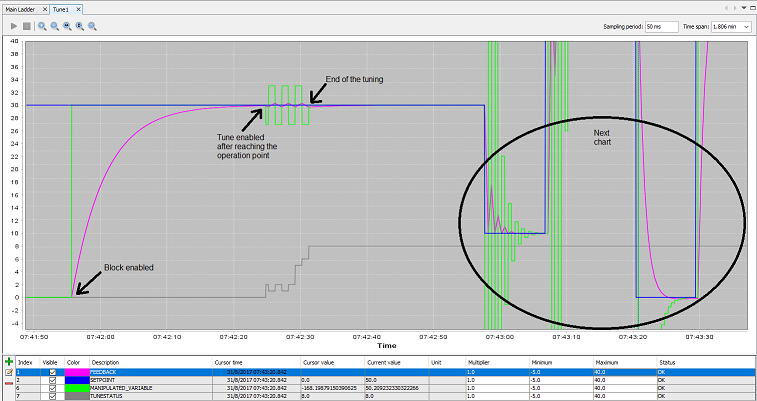Click FEEDBACK row multiplier 1.0 cell
Image resolution: width=757 pixels, height=401 pixels.
tap(497, 373)
